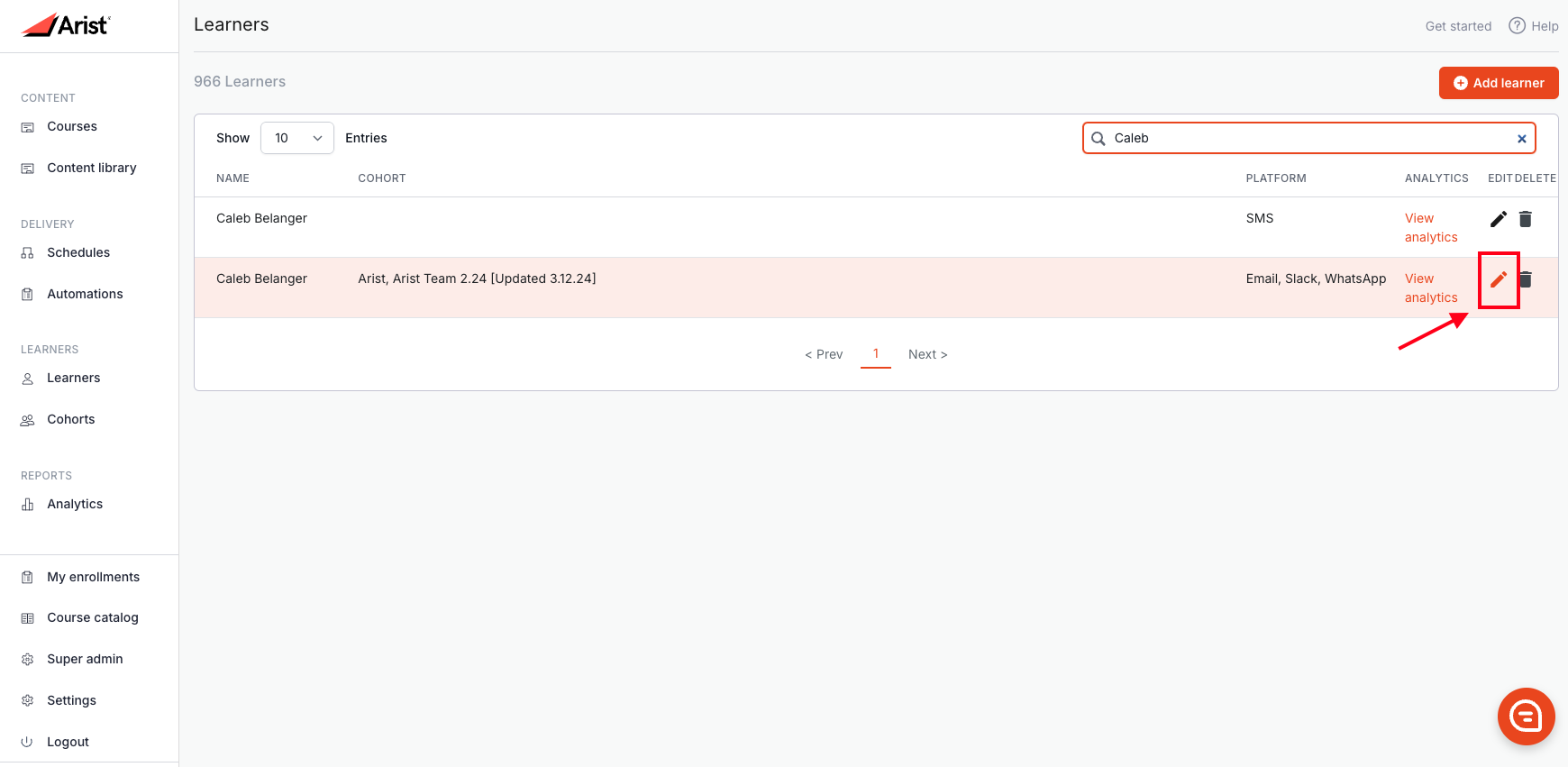Open Course catalog
Viewport: 1568px width, 767px height.
tap(93, 617)
